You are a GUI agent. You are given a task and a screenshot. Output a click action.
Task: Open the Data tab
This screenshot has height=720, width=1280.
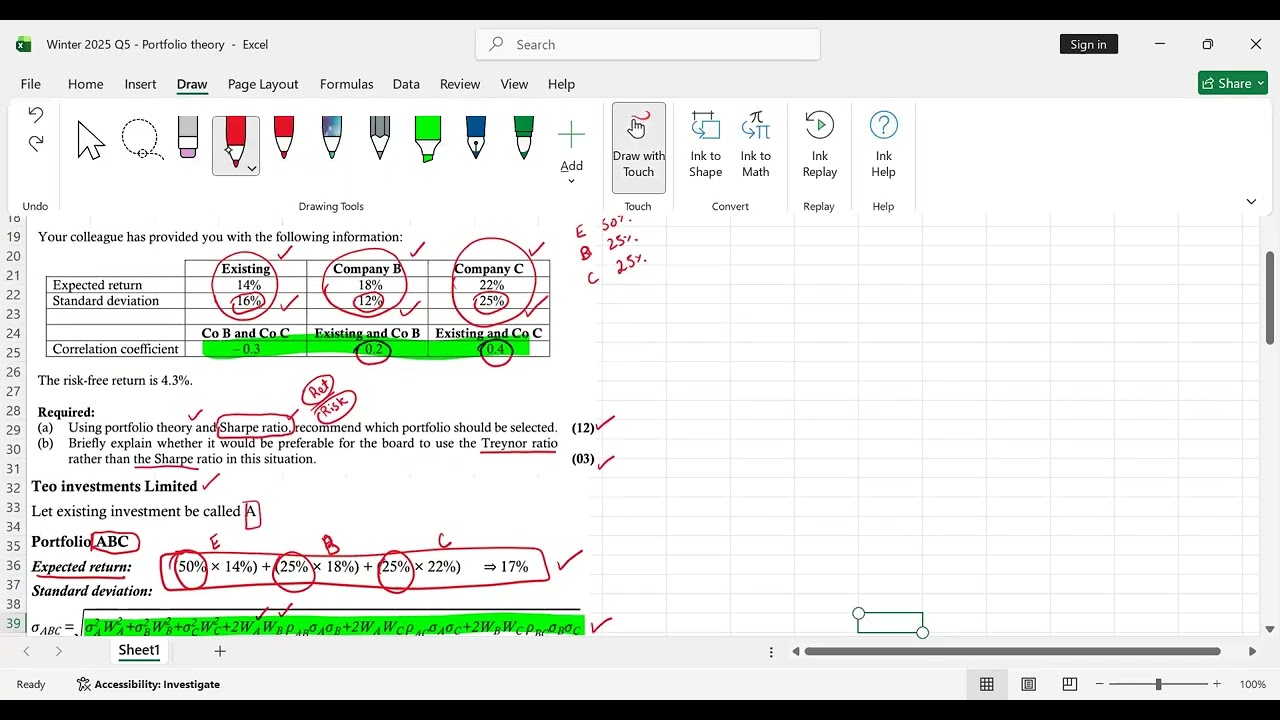pyautogui.click(x=406, y=84)
